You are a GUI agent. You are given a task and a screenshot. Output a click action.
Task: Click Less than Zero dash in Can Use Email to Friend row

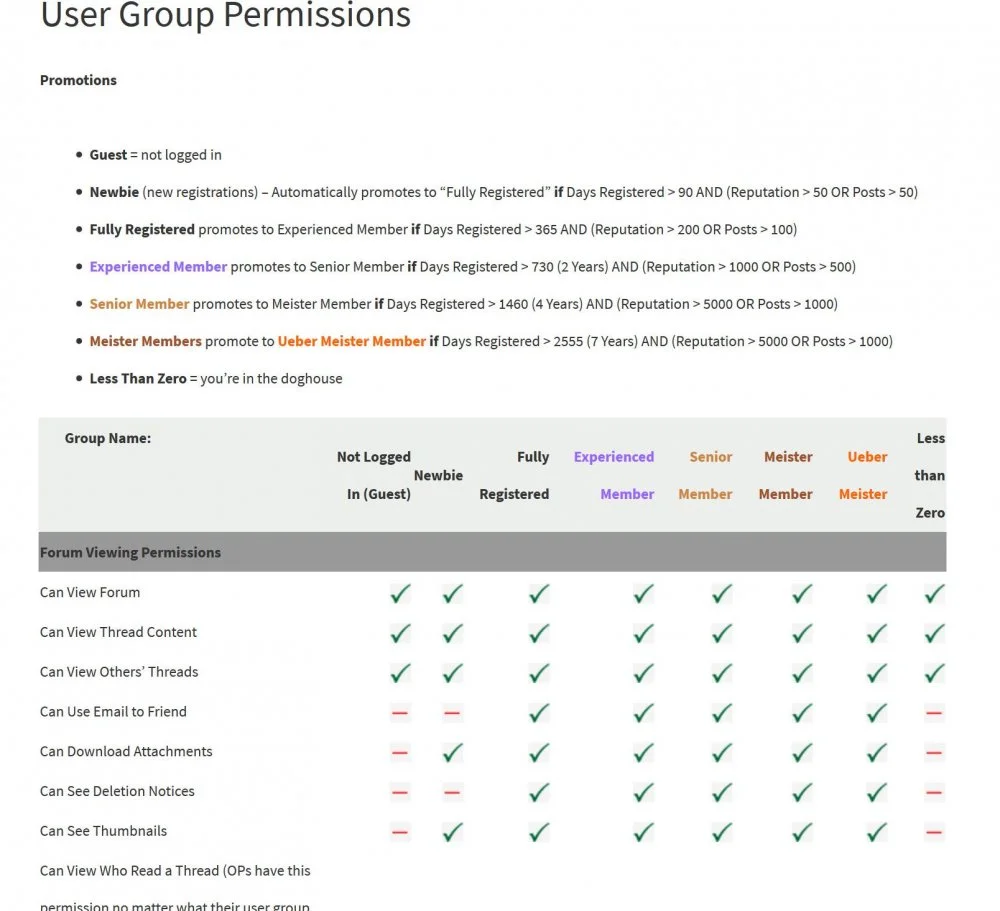click(x=934, y=713)
